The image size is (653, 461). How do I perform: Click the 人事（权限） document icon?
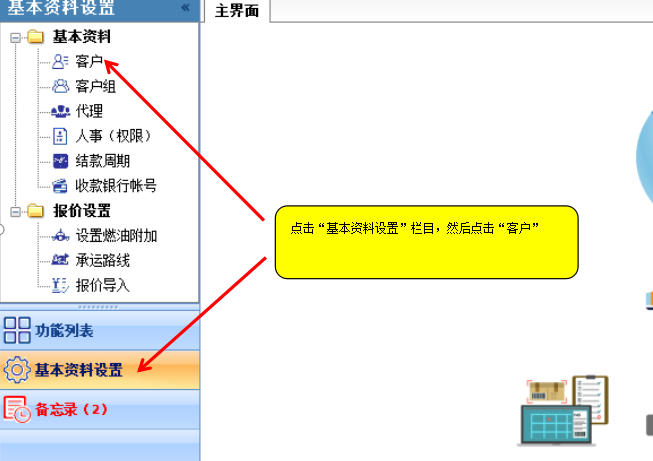coord(61,136)
